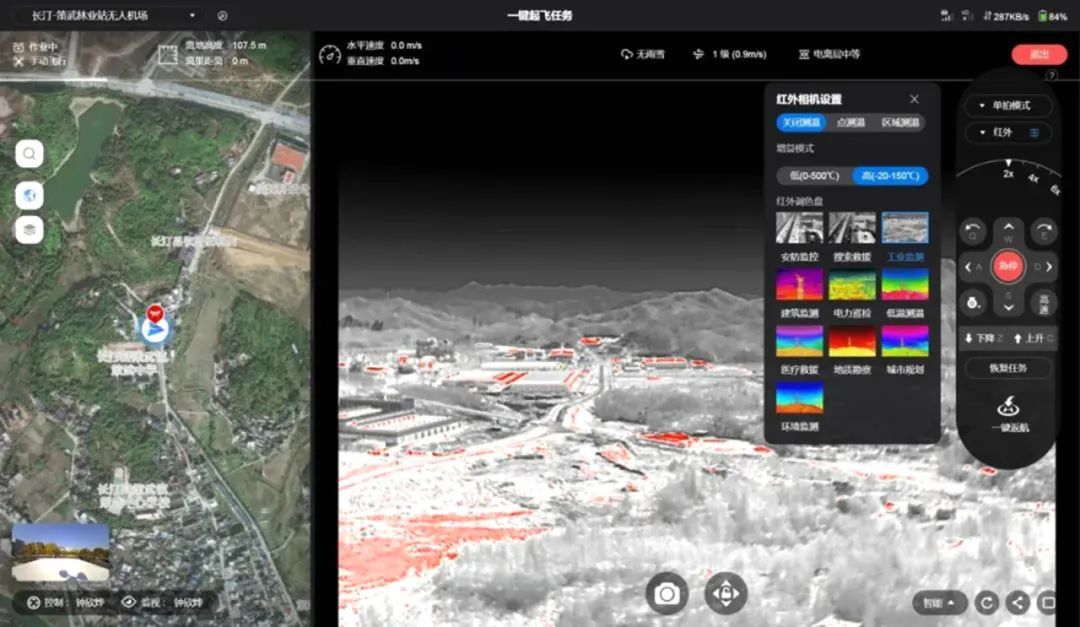Image resolution: width=1080 pixels, height=627 pixels.
Task: Select the 城市规划 palette thumbnail
Action: click(905, 341)
